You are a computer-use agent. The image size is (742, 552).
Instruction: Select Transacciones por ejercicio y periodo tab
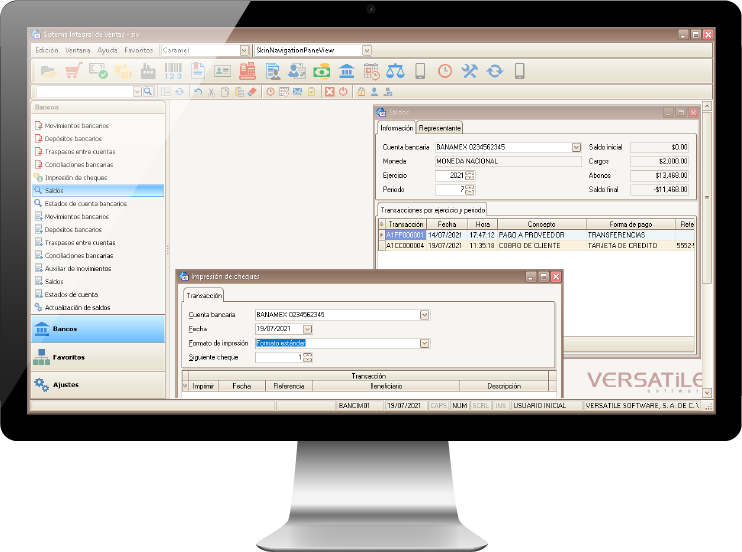433,210
